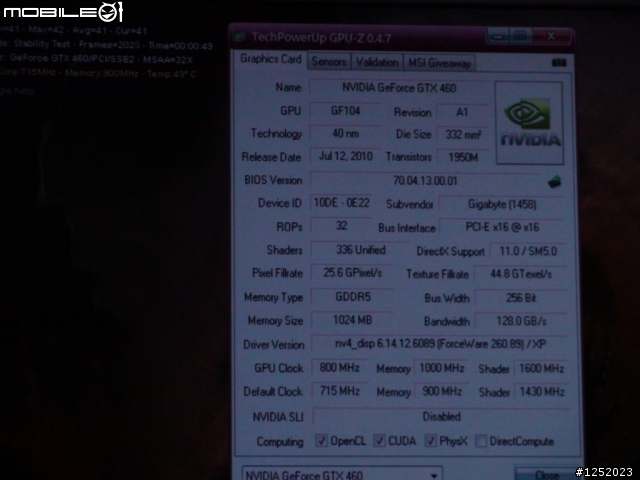640x480 pixels.
Task: Open the MSI Giveaway tab
Action: click(440, 63)
